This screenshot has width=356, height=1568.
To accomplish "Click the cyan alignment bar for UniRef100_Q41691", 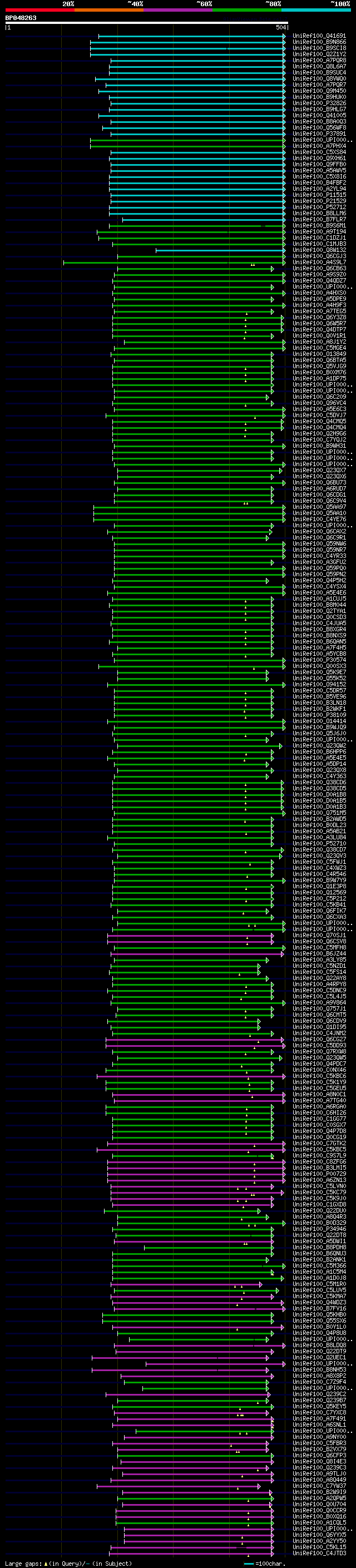I will click(192, 37).
